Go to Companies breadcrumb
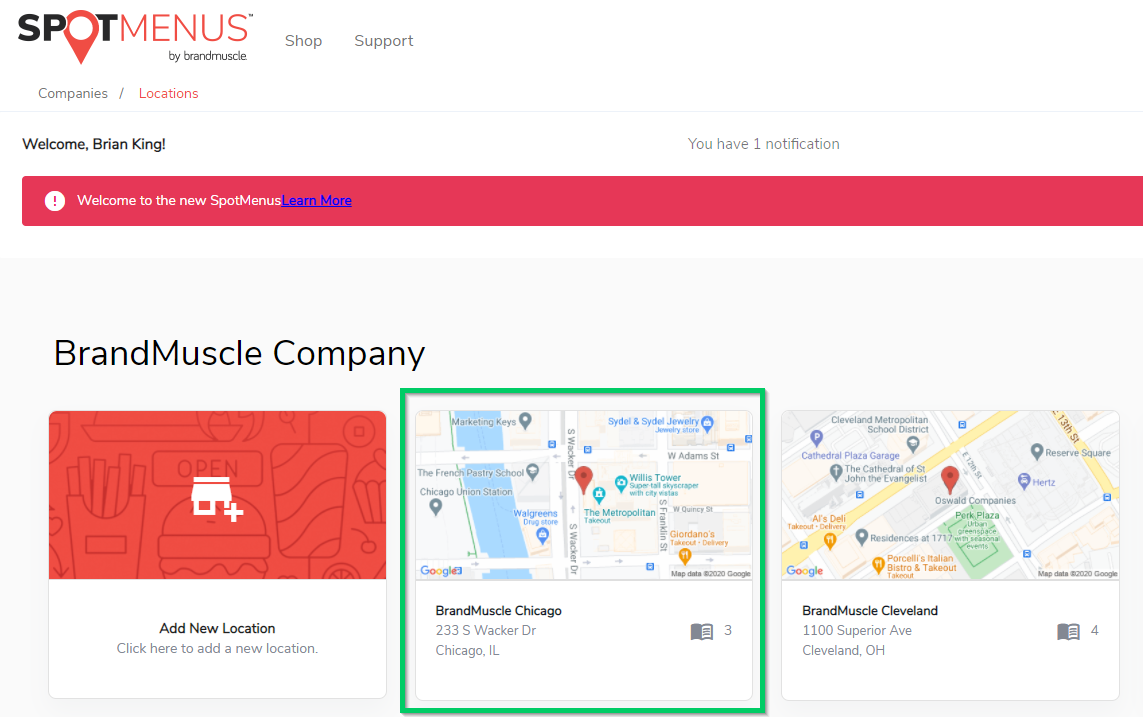Screen dimensions: 1143x717 click(x=73, y=93)
